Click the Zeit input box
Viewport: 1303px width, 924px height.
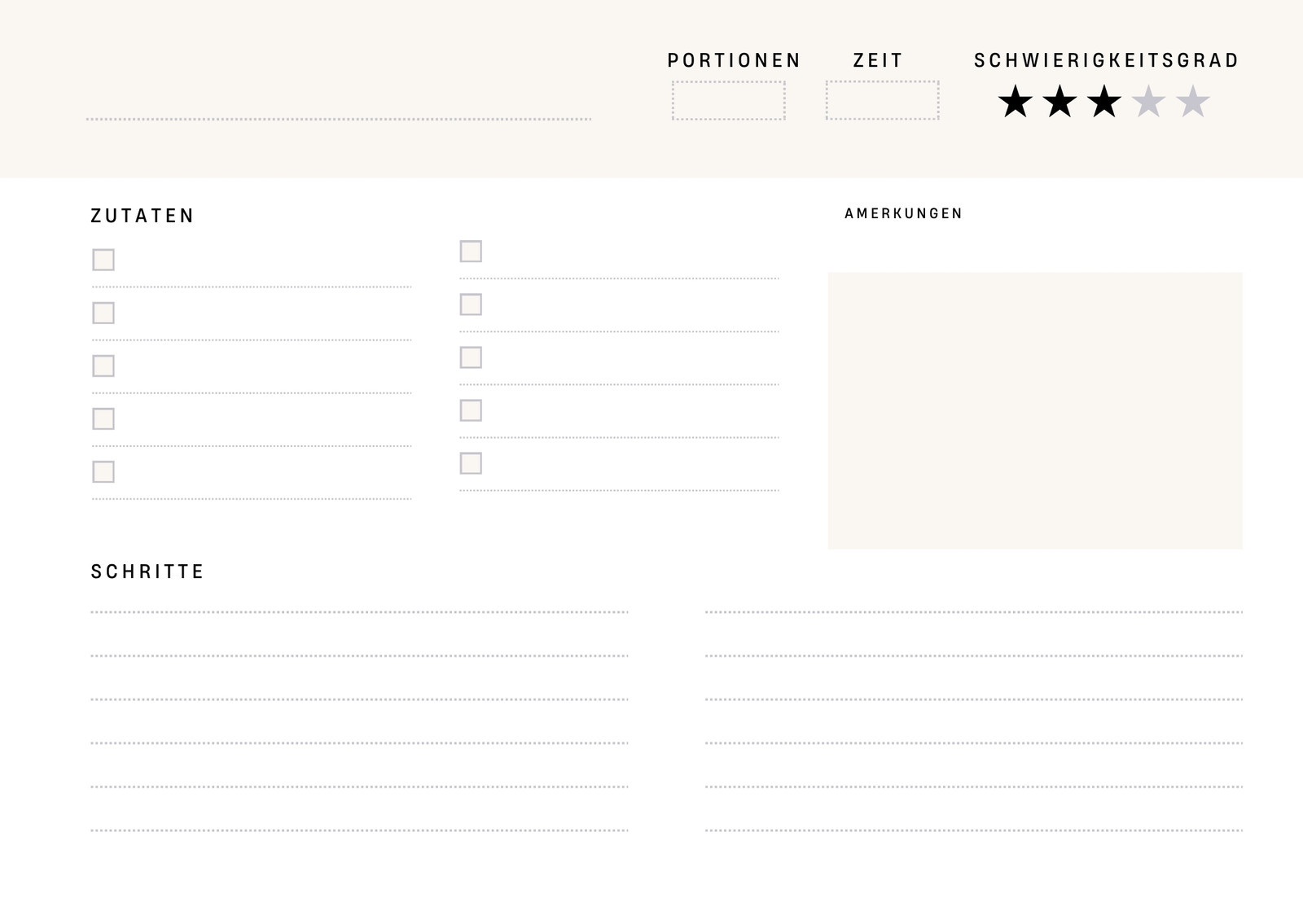[x=882, y=100]
